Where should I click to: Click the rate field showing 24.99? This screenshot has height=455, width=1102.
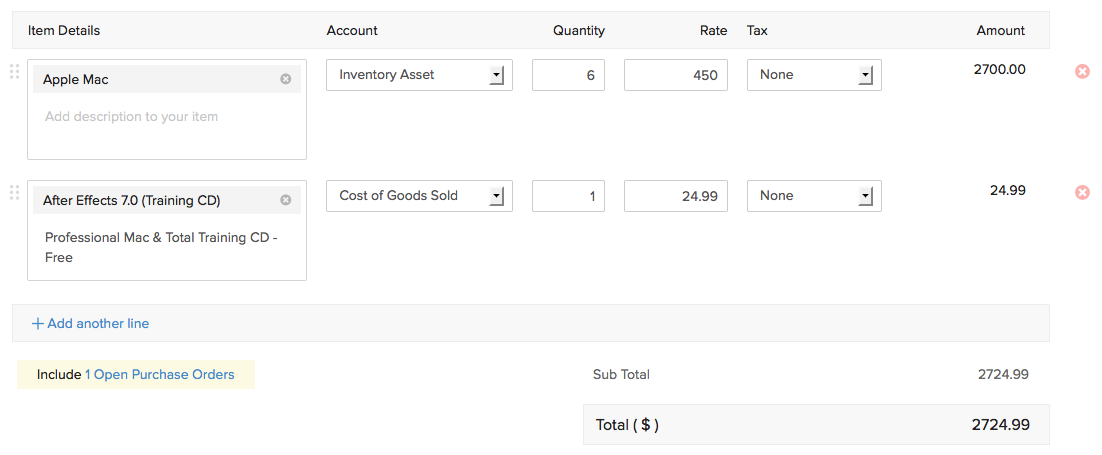[676, 196]
